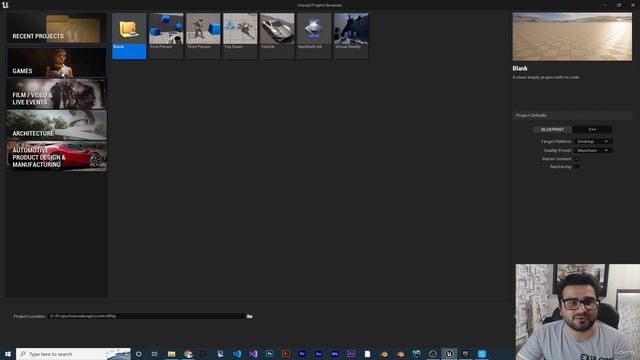This screenshot has height=360, width=640.
Task: Open Cortana from the taskbar
Action: tap(138, 354)
